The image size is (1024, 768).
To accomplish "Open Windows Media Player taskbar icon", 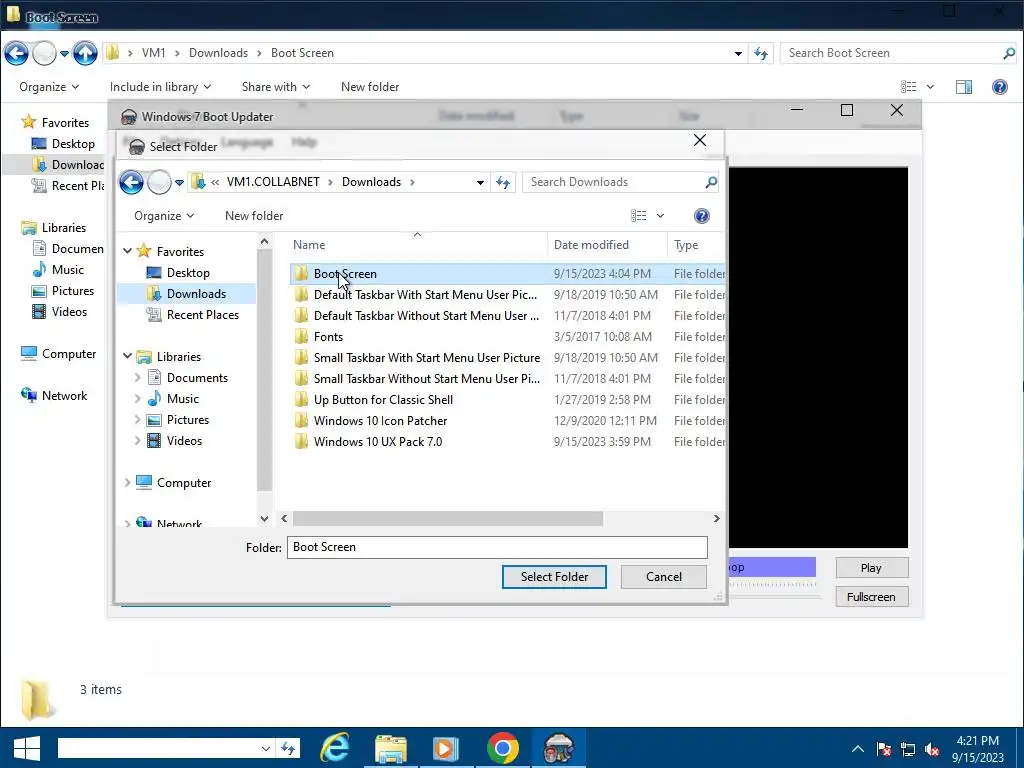I will pos(446,748).
